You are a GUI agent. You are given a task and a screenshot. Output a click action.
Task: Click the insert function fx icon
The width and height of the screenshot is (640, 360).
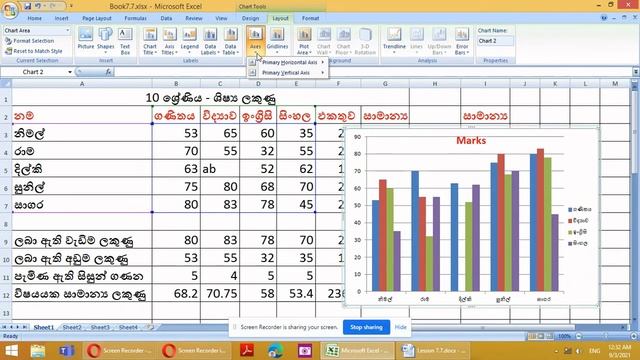[108, 72]
